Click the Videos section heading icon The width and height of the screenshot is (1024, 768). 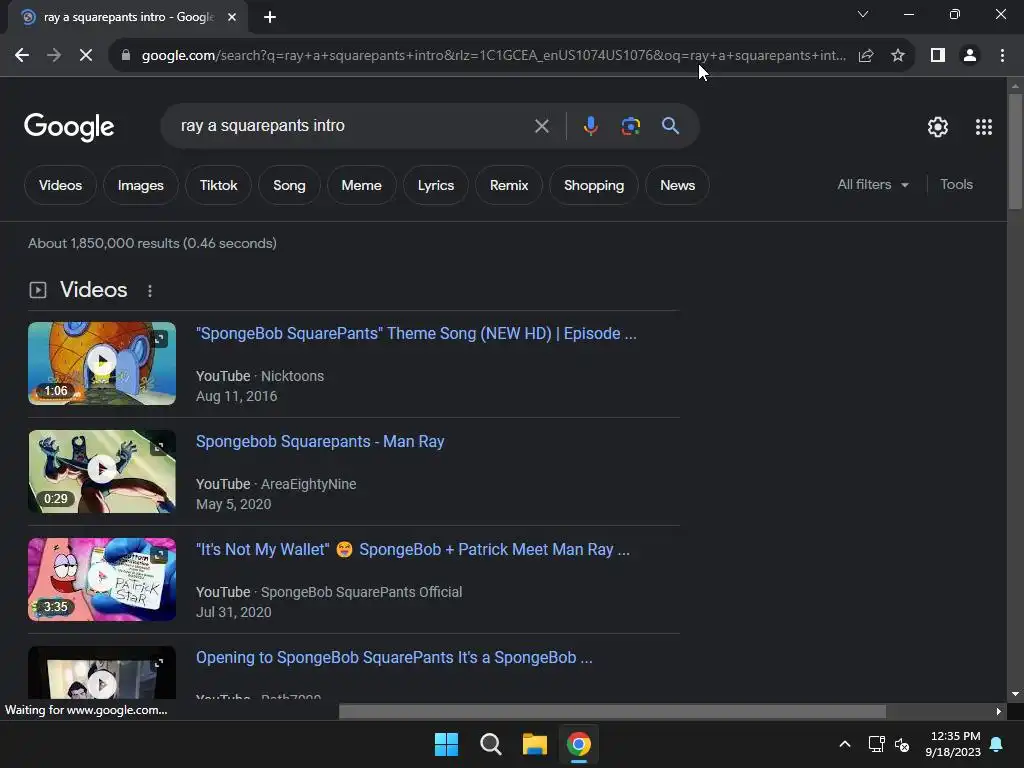tap(38, 290)
